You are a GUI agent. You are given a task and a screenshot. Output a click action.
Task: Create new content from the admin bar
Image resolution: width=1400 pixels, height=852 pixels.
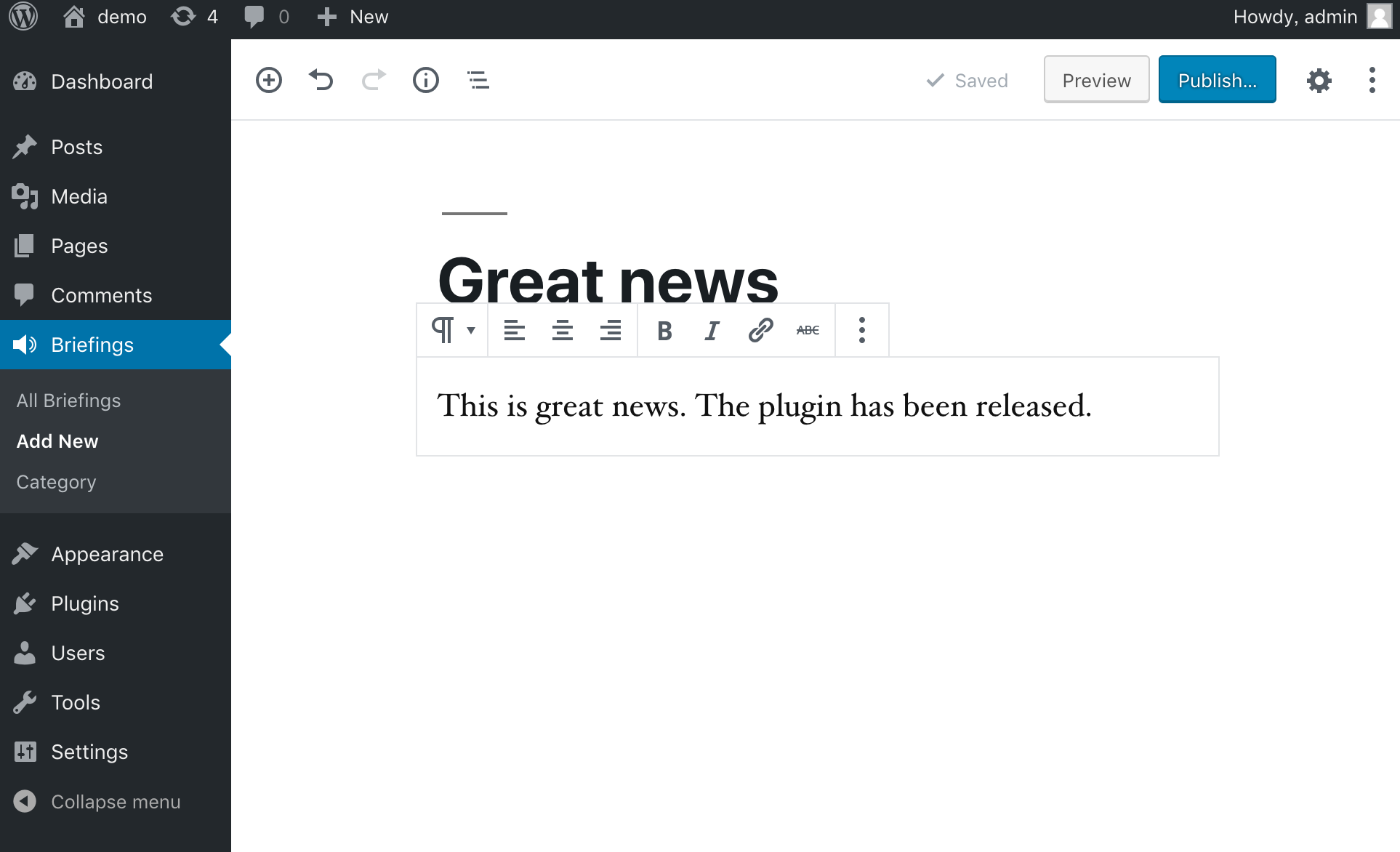352,16
